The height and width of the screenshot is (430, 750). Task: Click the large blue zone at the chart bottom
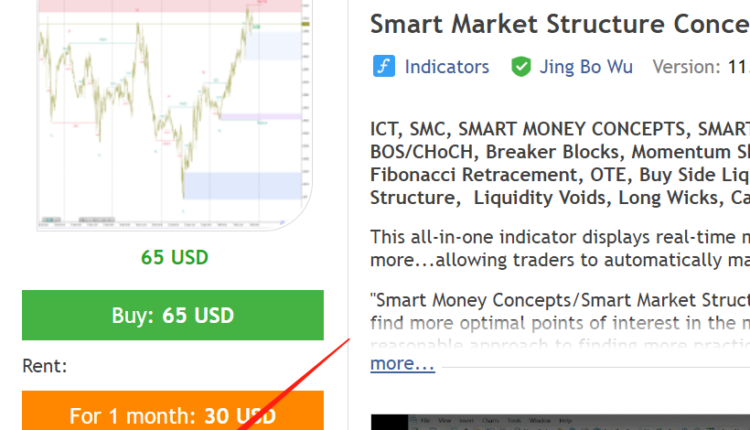[x=238, y=186]
